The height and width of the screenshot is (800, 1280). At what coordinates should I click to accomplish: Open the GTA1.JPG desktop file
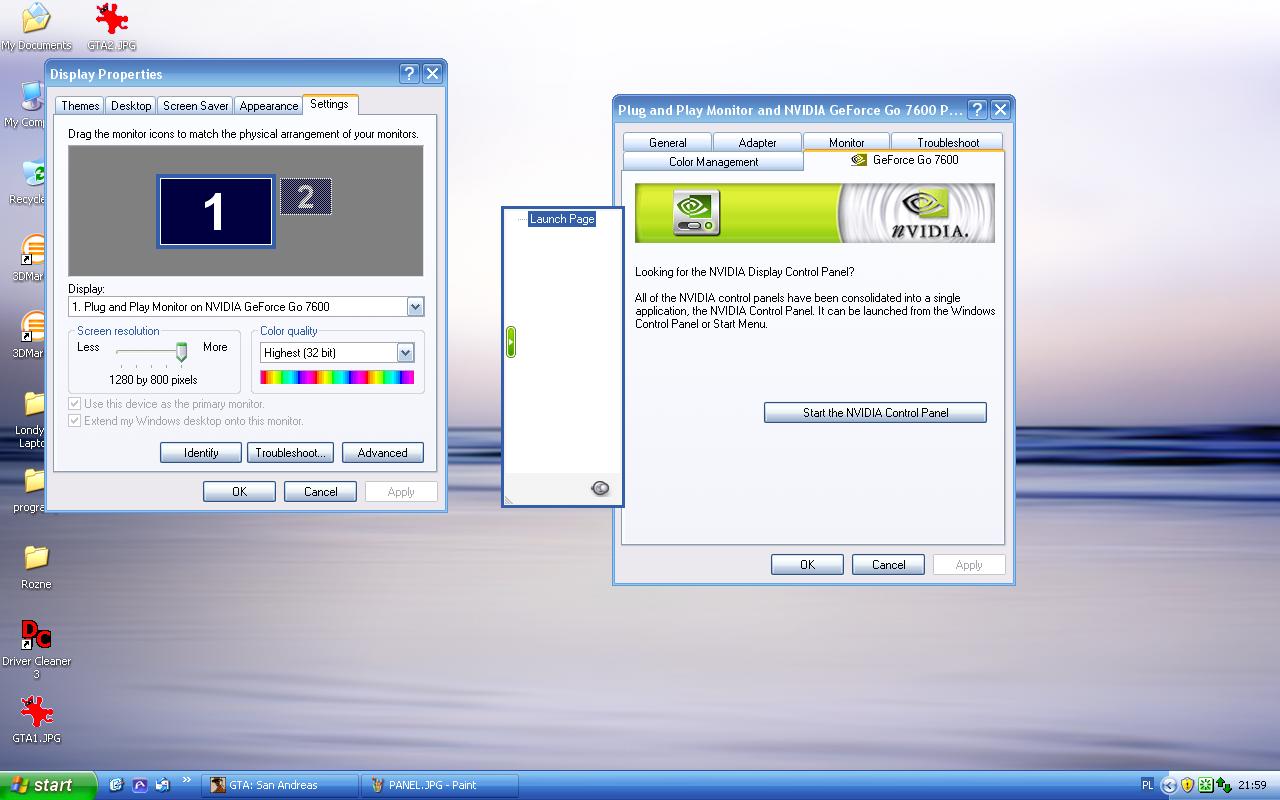pyautogui.click(x=37, y=720)
